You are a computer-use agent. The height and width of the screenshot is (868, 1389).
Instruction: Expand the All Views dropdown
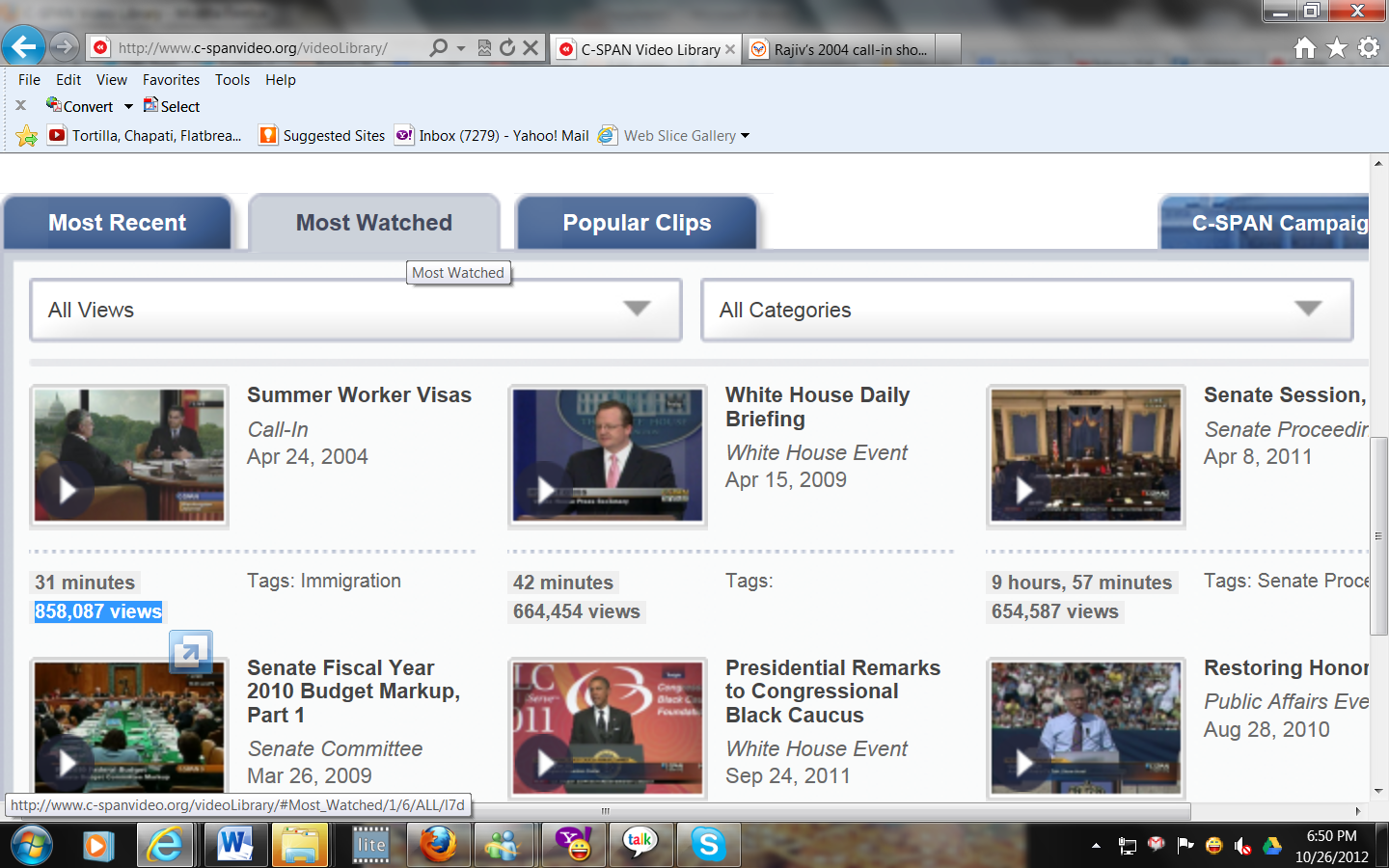click(356, 310)
